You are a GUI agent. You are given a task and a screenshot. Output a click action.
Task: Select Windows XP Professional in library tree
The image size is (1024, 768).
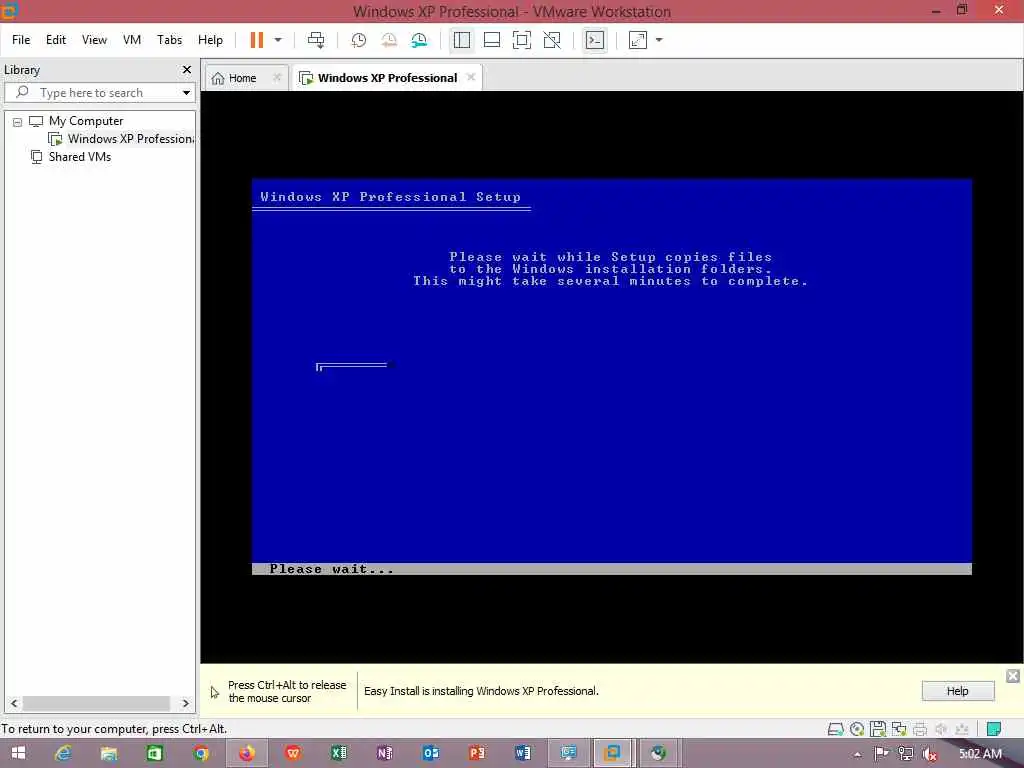tap(122, 138)
